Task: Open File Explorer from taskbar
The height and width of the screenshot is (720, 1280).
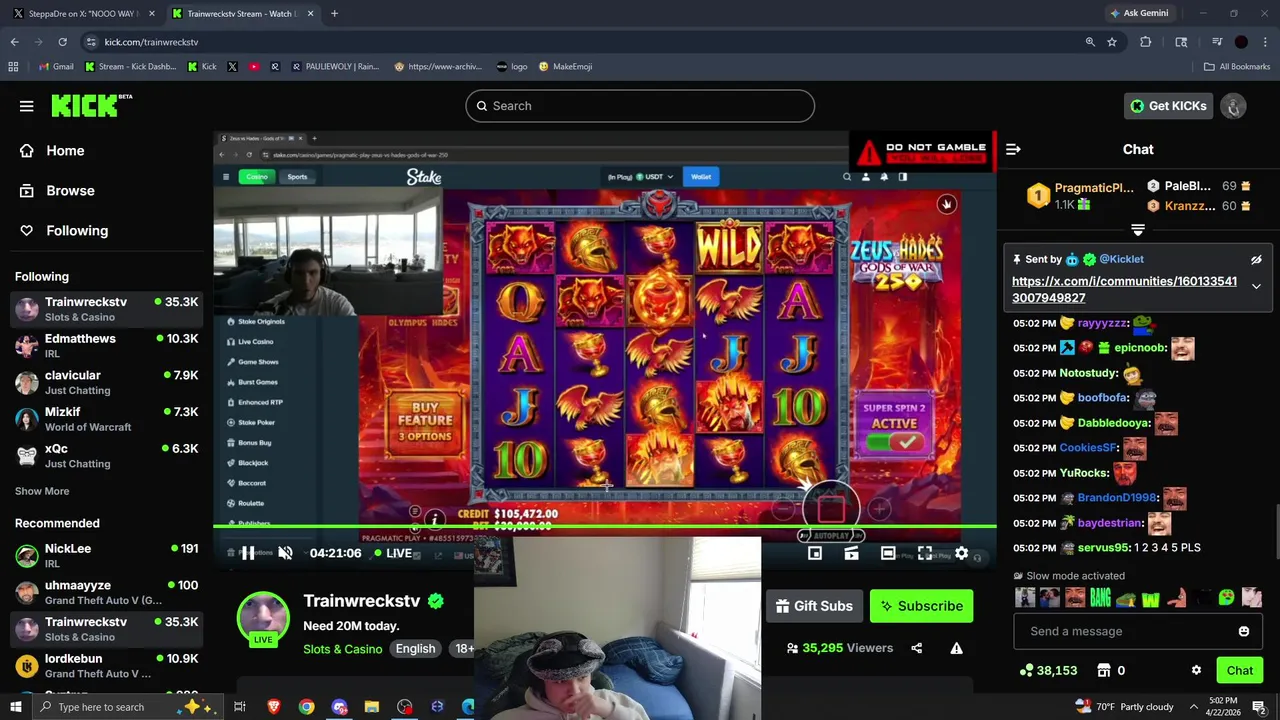Action: tap(371, 707)
